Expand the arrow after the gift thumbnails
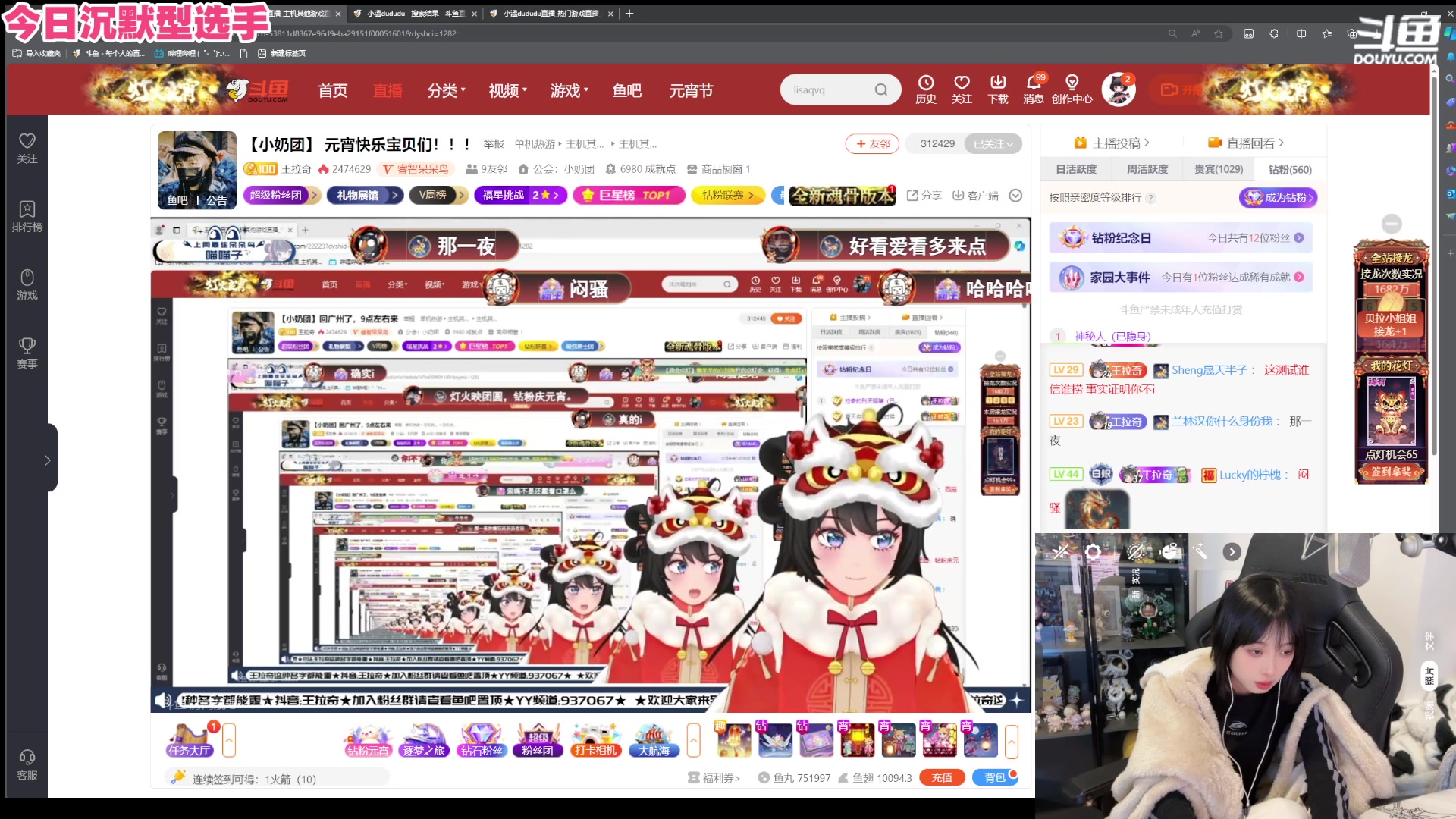 pos(1012,740)
